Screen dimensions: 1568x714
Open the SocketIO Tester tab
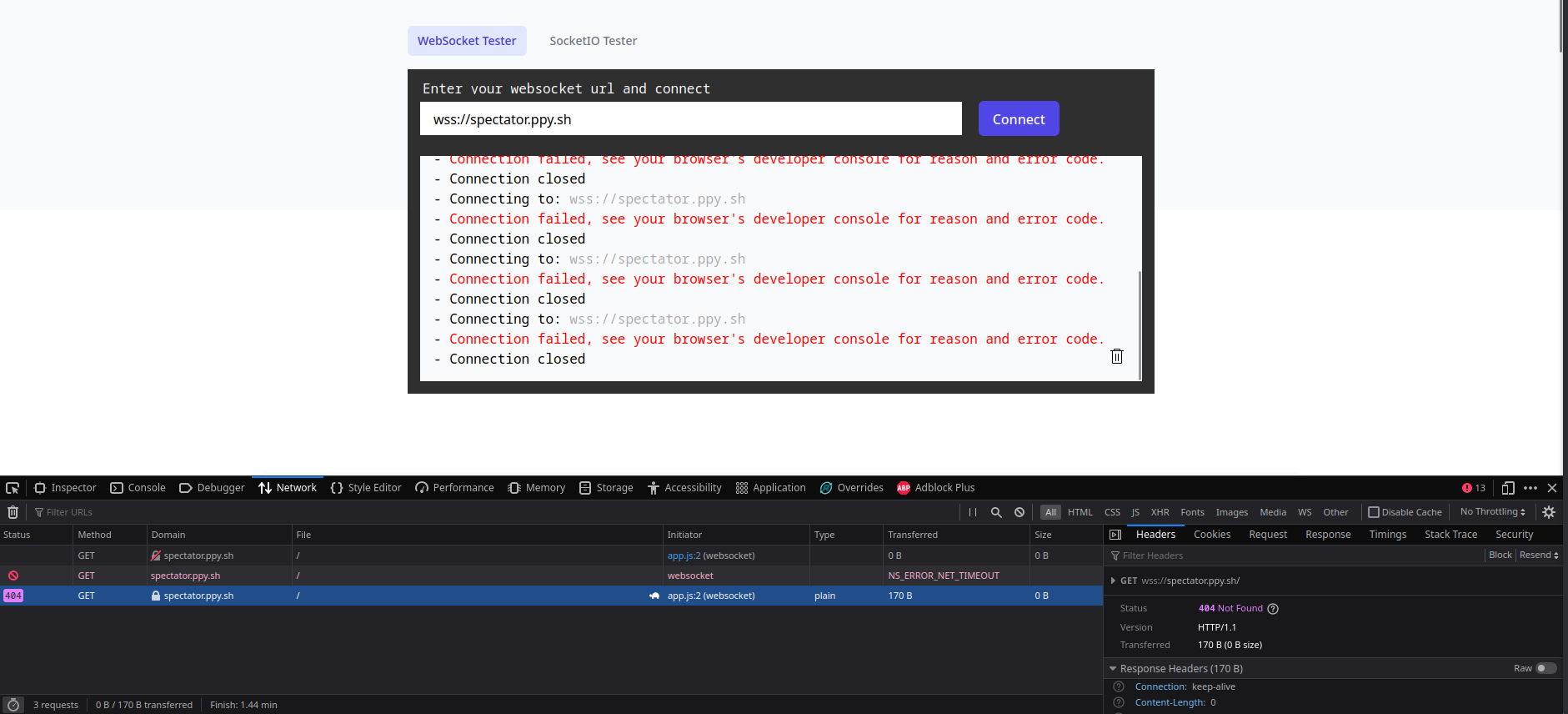[593, 41]
